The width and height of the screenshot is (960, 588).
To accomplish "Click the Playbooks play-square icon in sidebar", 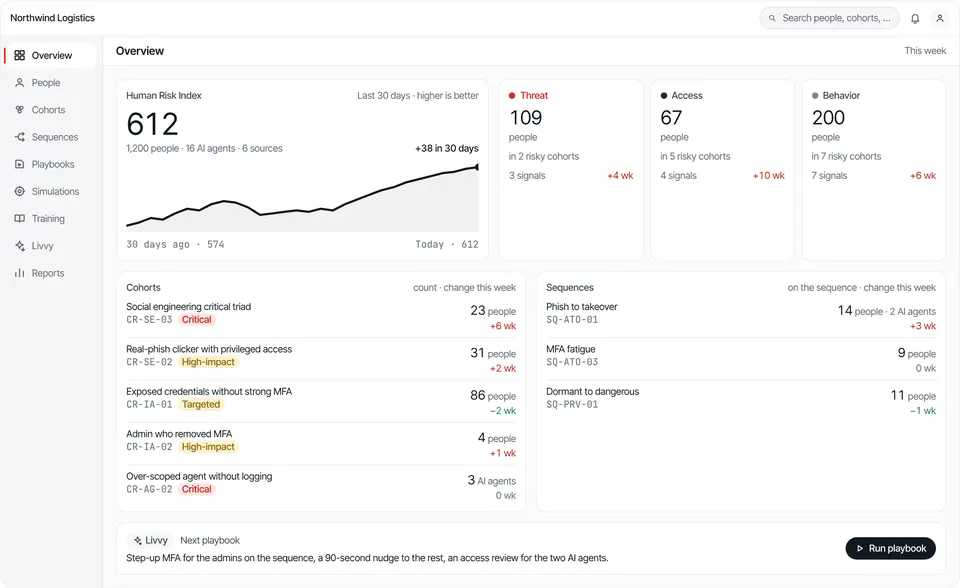I will click(20, 164).
